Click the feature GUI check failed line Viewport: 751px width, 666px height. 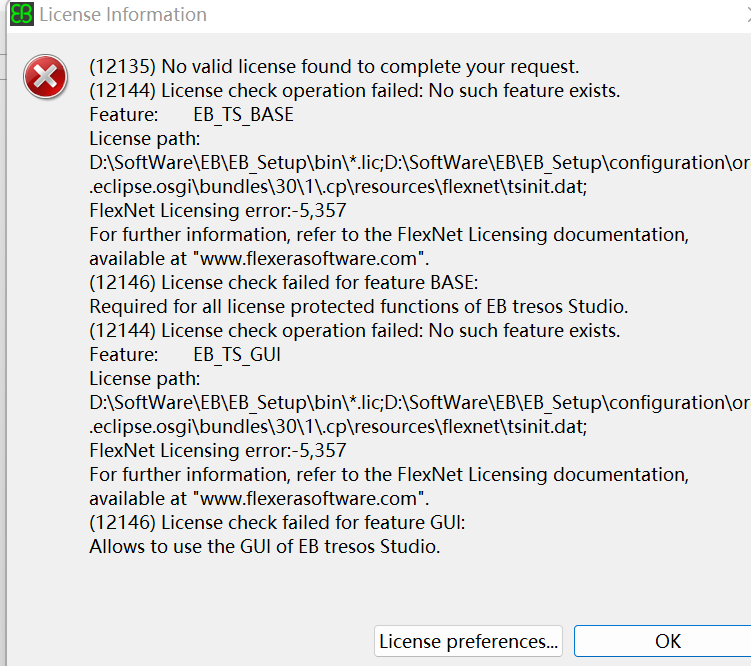278,522
